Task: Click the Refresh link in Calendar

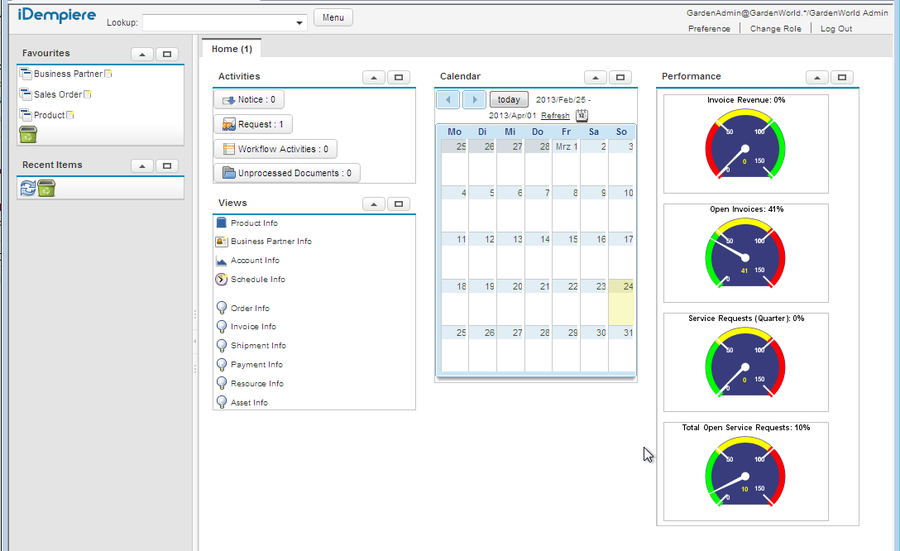Action: tap(555, 116)
